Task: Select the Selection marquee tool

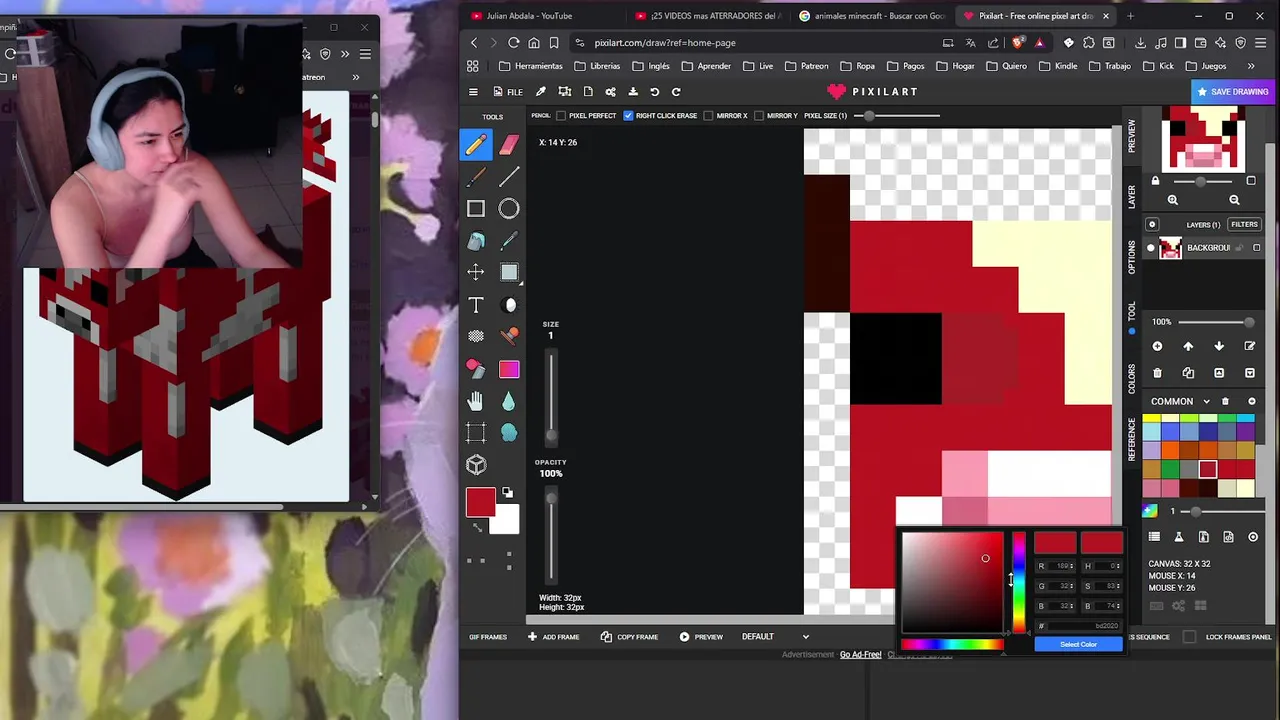Action: [x=509, y=272]
